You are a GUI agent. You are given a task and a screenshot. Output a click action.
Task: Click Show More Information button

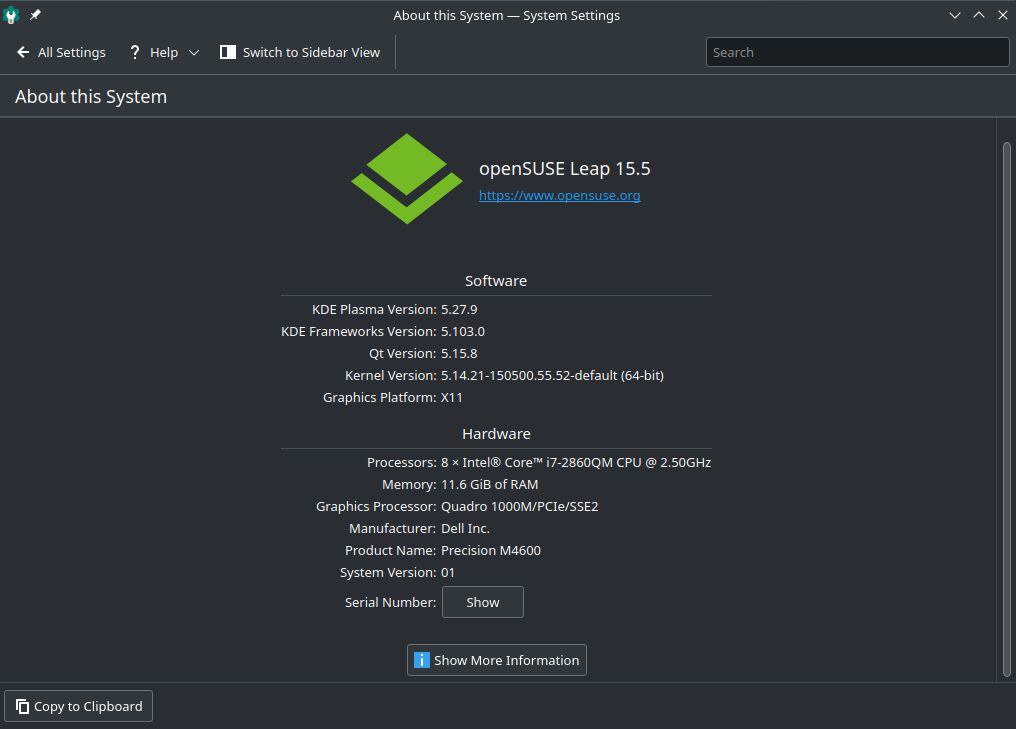click(497, 660)
